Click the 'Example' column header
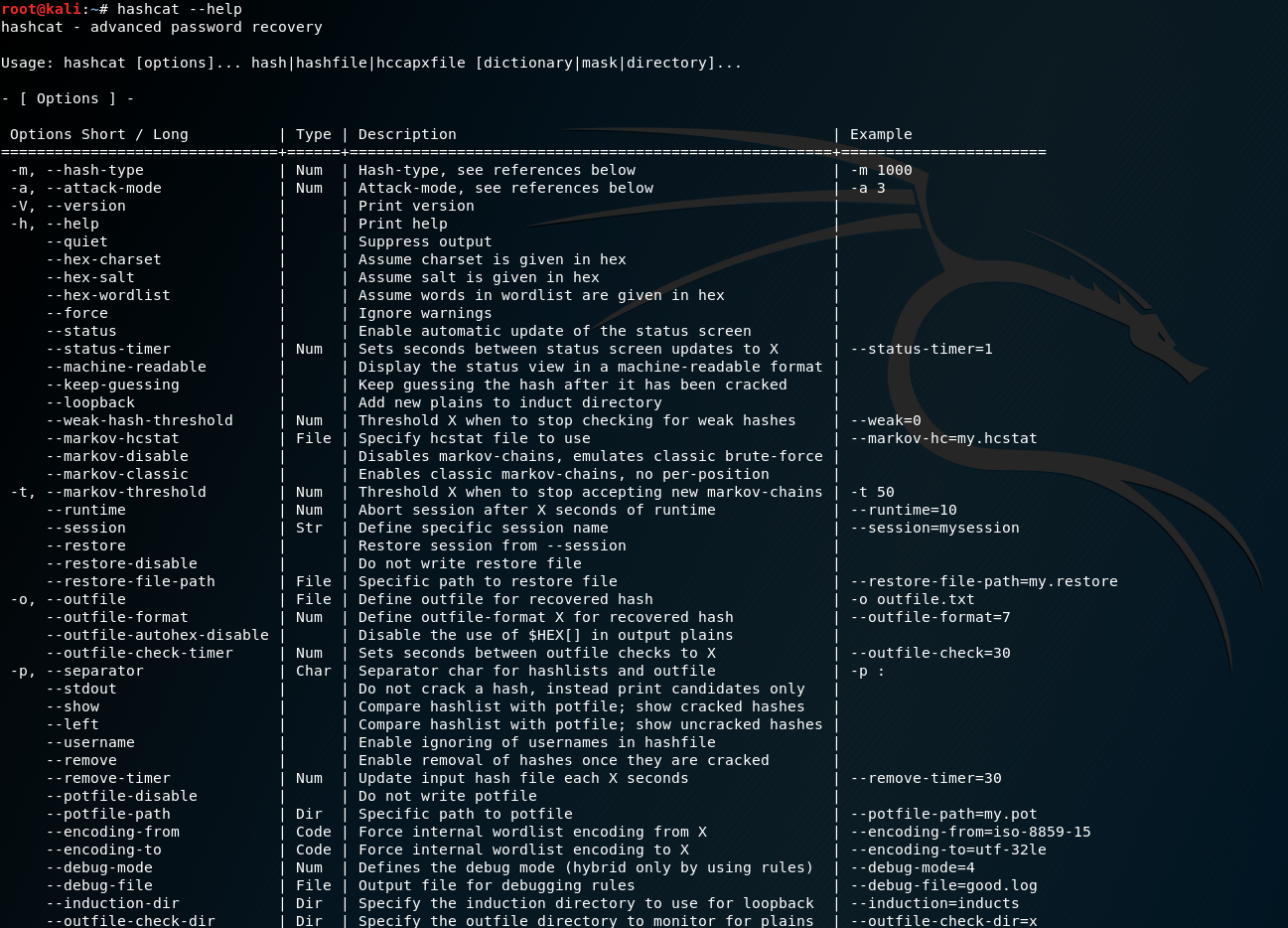 (x=881, y=134)
